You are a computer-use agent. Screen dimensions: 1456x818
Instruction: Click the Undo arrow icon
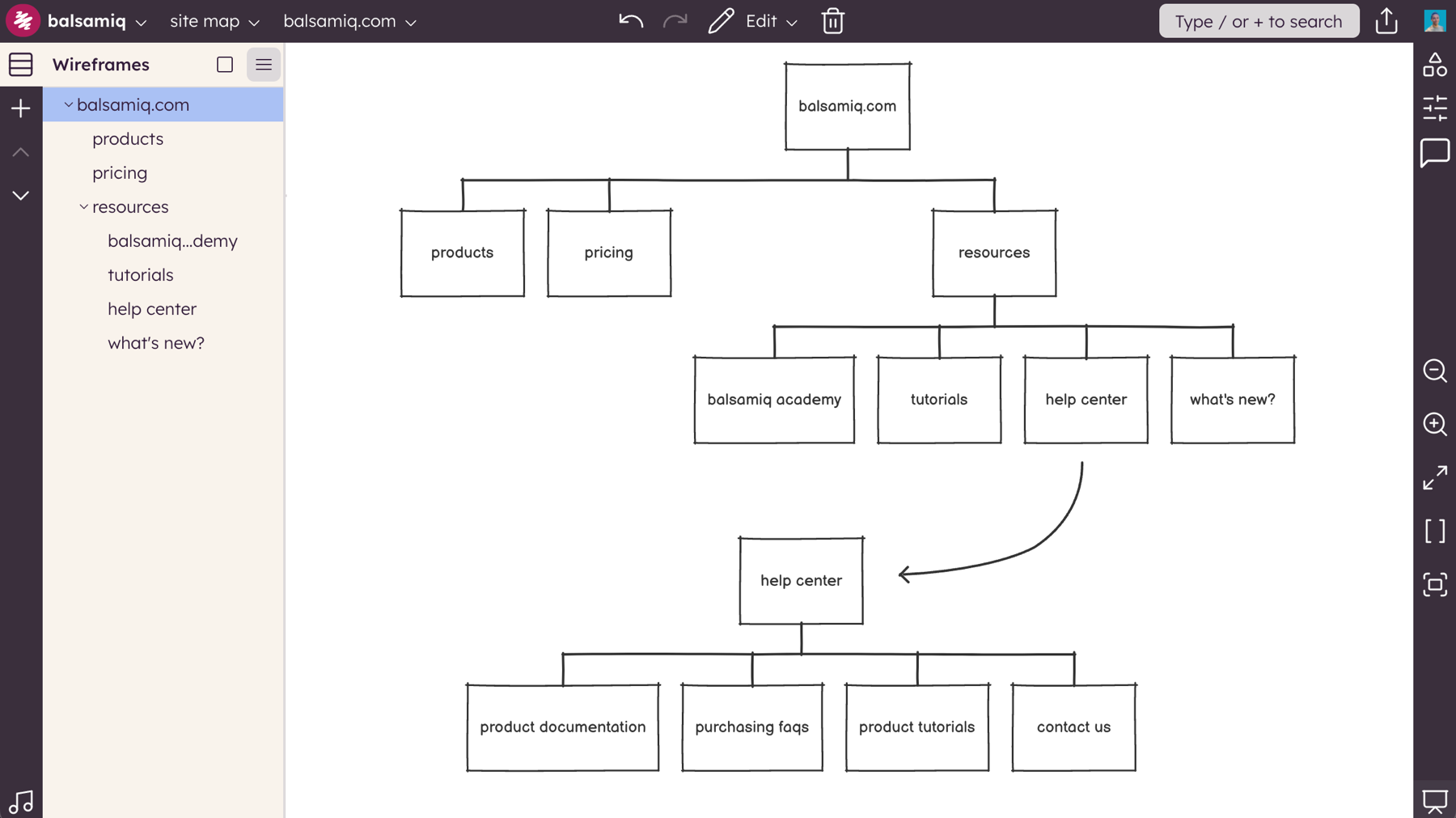(630, 21)
